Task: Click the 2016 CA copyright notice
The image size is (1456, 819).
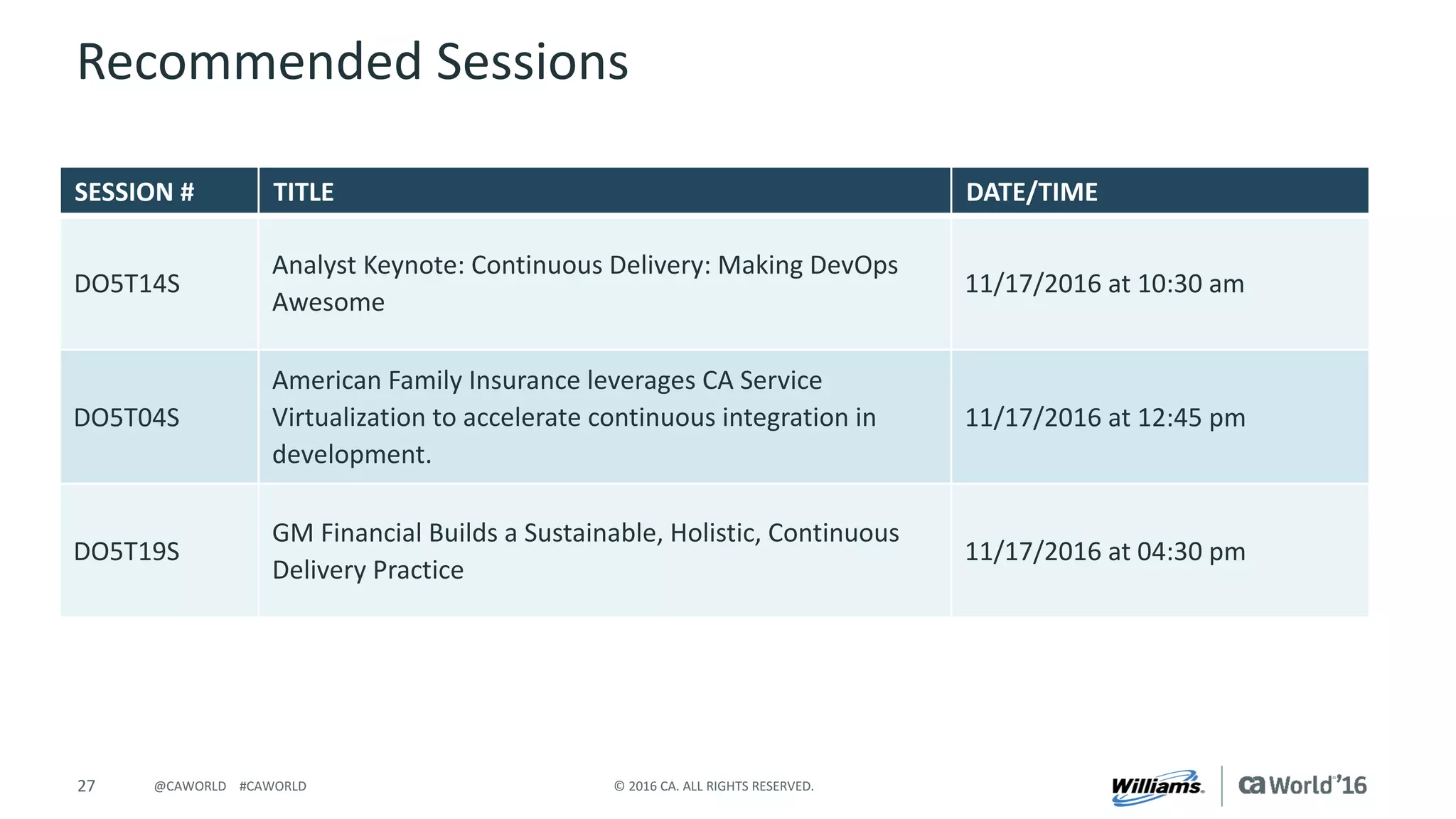Action: point(714,786)
